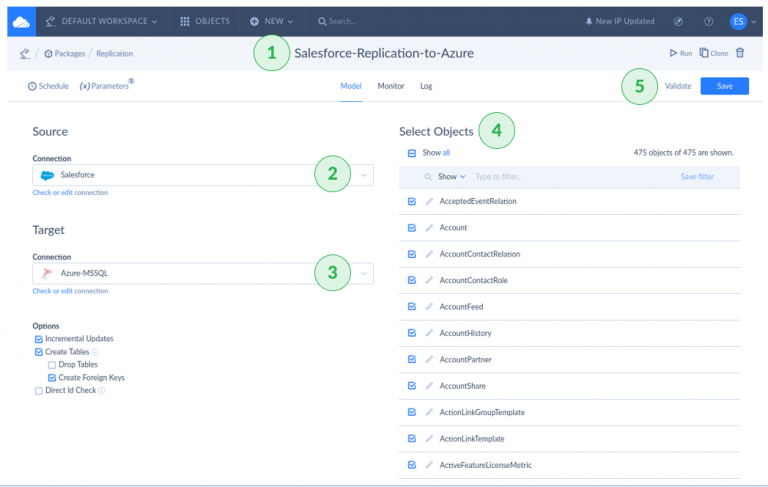Uncheck the AccountHistory object checkbox
Image resolution: width=768 pixels, height=487 pixels.
(412, 333)
